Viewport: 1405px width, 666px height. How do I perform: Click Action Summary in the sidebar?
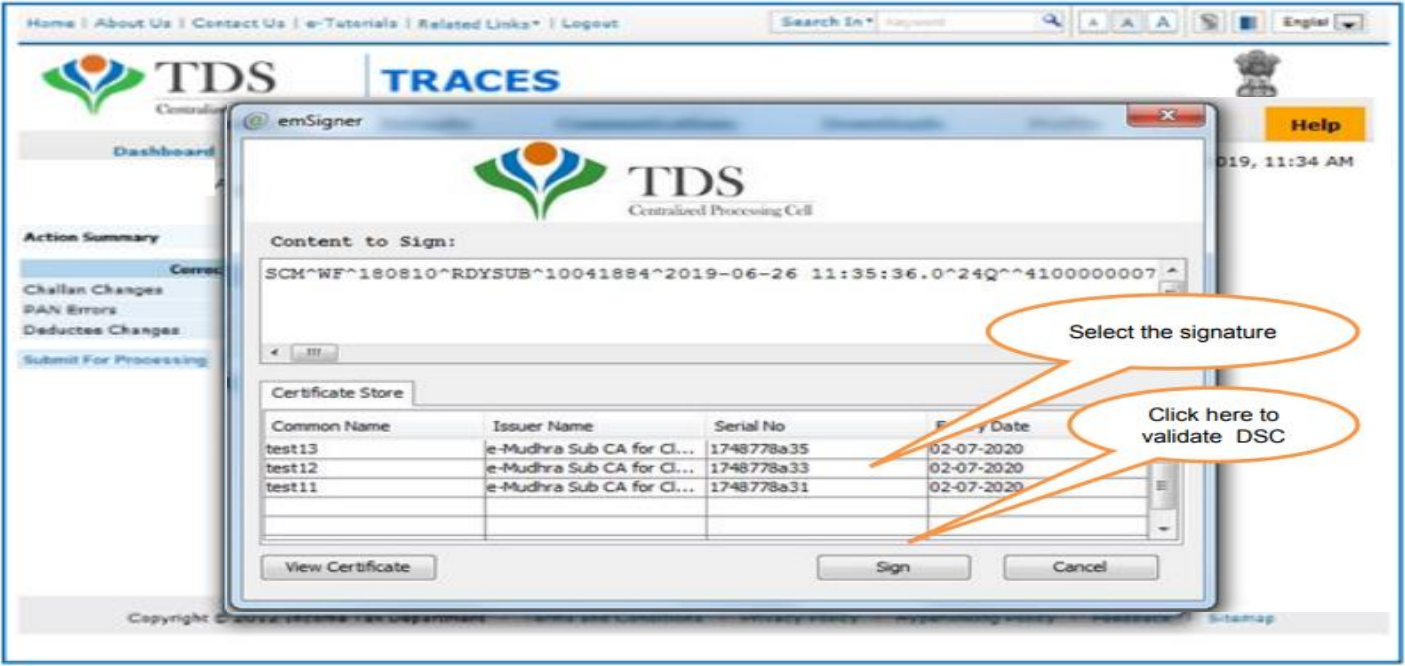tap(91, 237)
